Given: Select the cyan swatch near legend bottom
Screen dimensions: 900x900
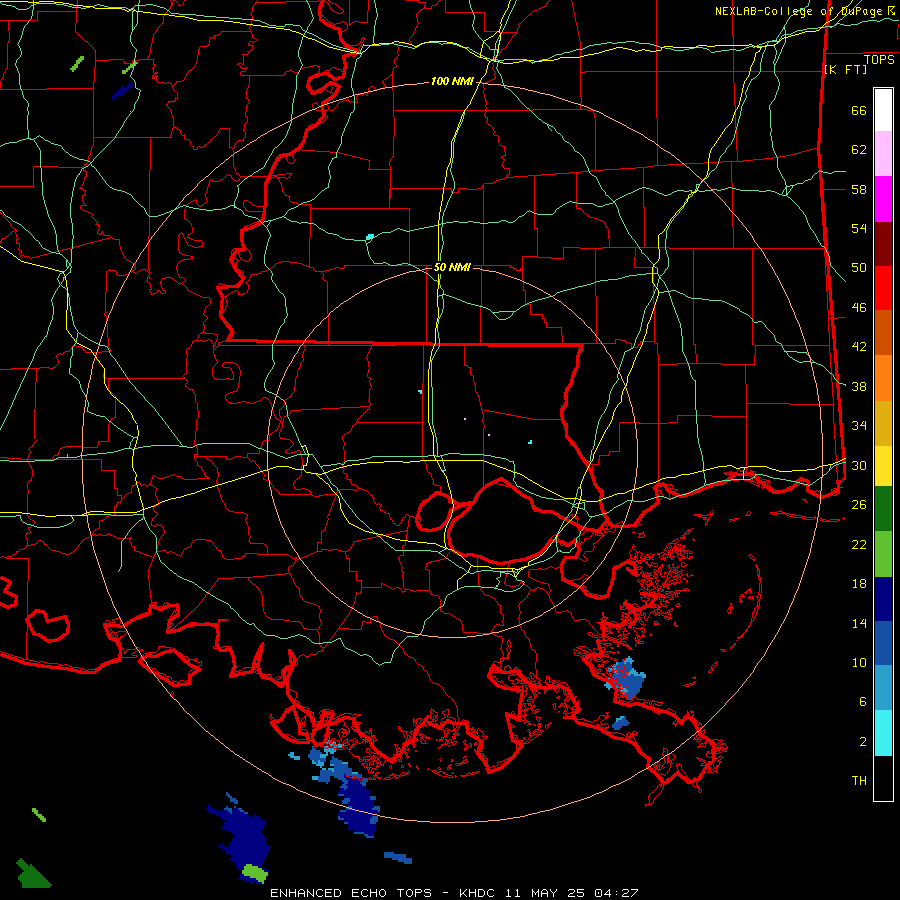Looking at the screenshot, I should point(883,733).
